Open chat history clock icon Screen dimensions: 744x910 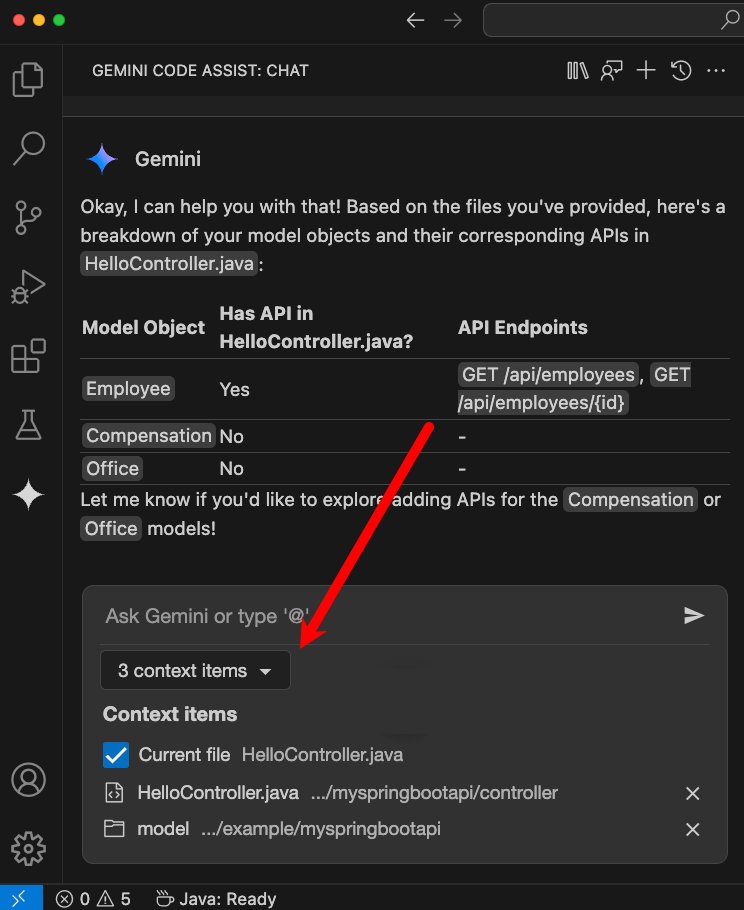(681, 71)
